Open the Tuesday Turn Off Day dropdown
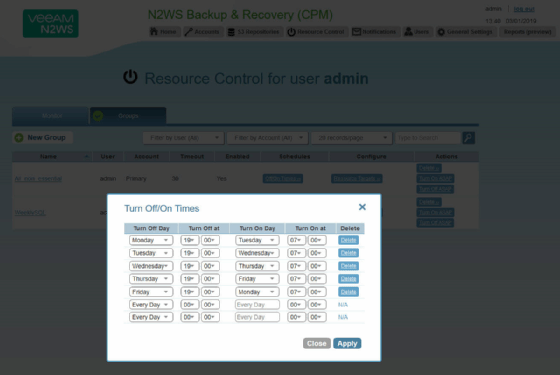560x375 pixels. [x=151, y=253]
